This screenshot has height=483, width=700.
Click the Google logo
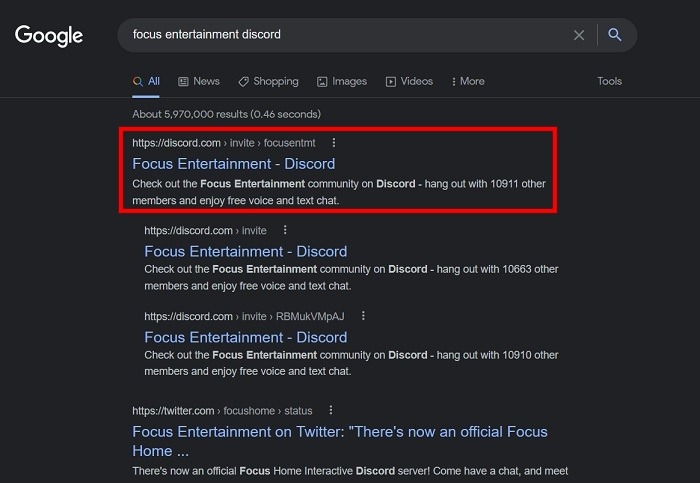(49, 36)
